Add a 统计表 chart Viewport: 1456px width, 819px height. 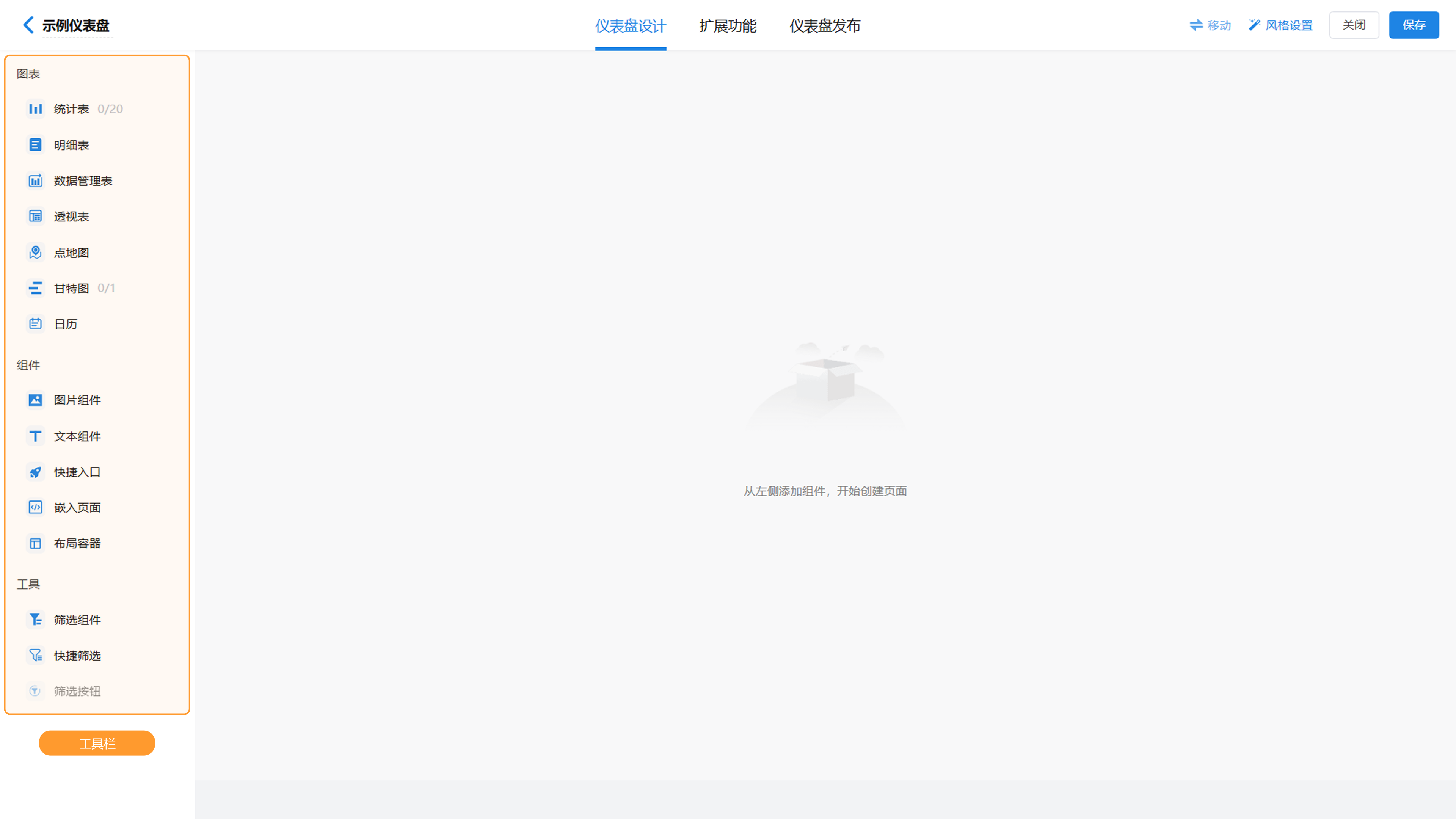pyautogui.click(x=71, y=108)
